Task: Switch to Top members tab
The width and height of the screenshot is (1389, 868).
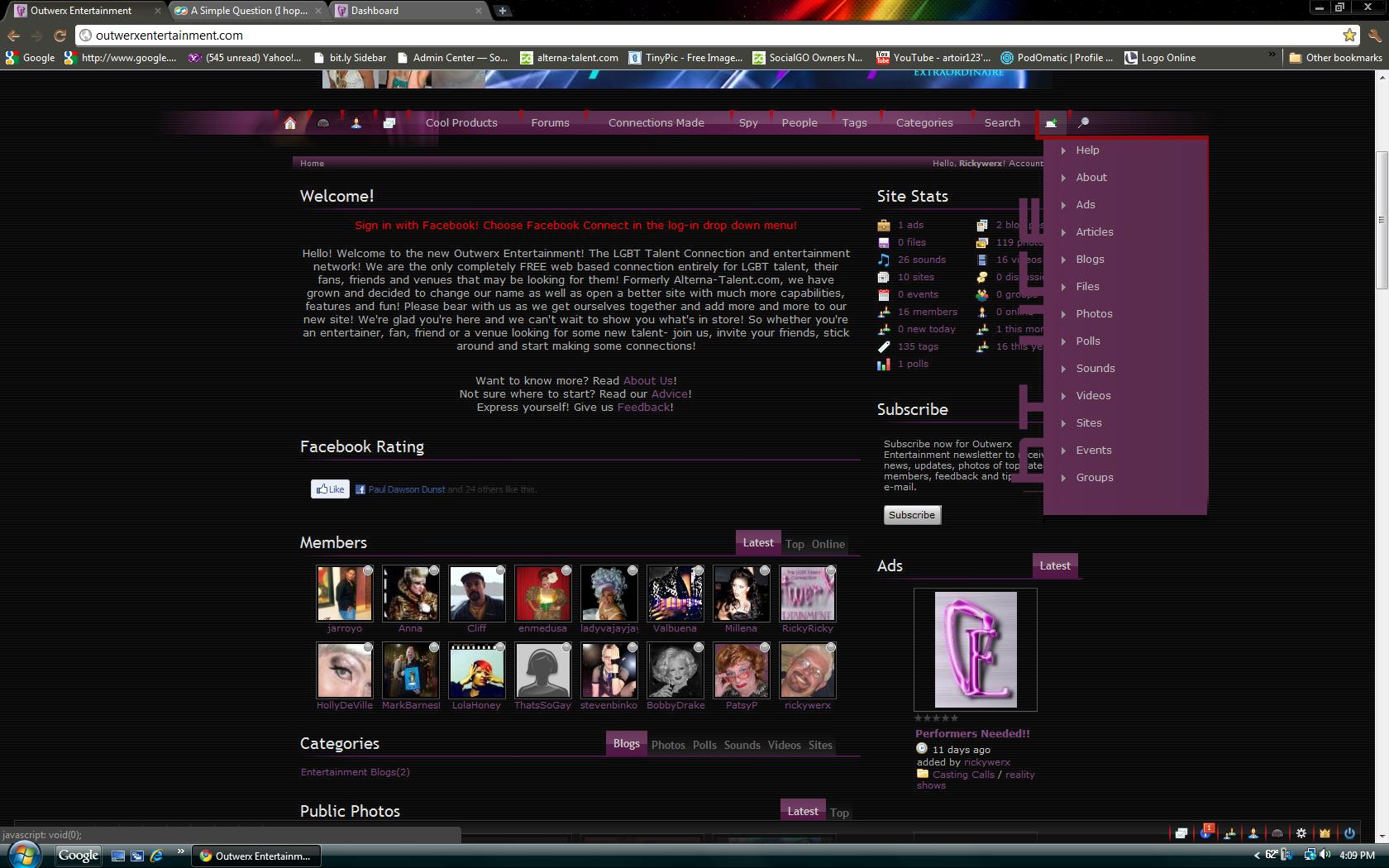Action: [795, 545]
